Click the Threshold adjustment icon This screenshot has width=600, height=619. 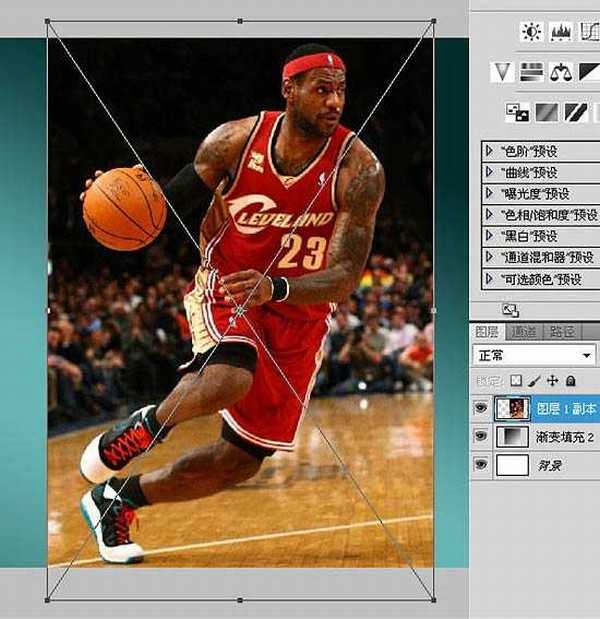[x=574, y=112]
